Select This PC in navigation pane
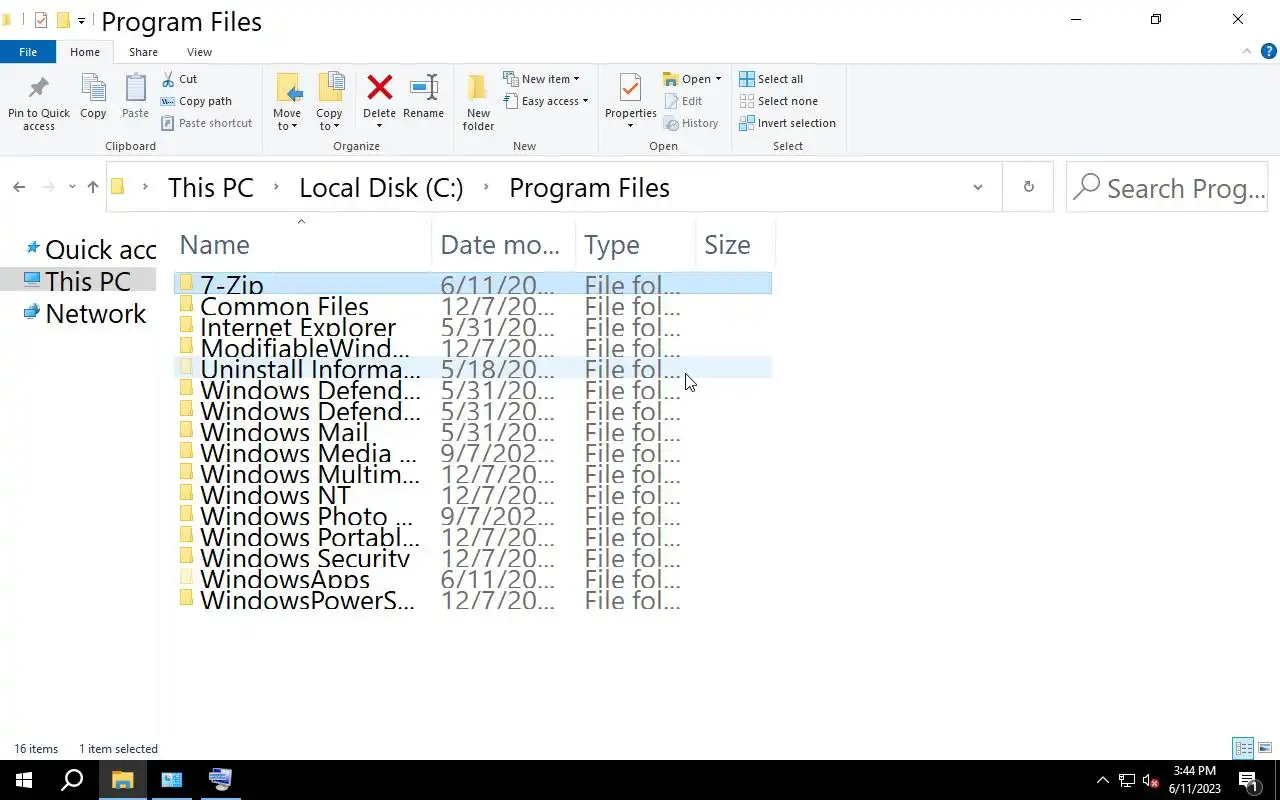Viewport: 1280px width, 800px height. click(78, 281)
